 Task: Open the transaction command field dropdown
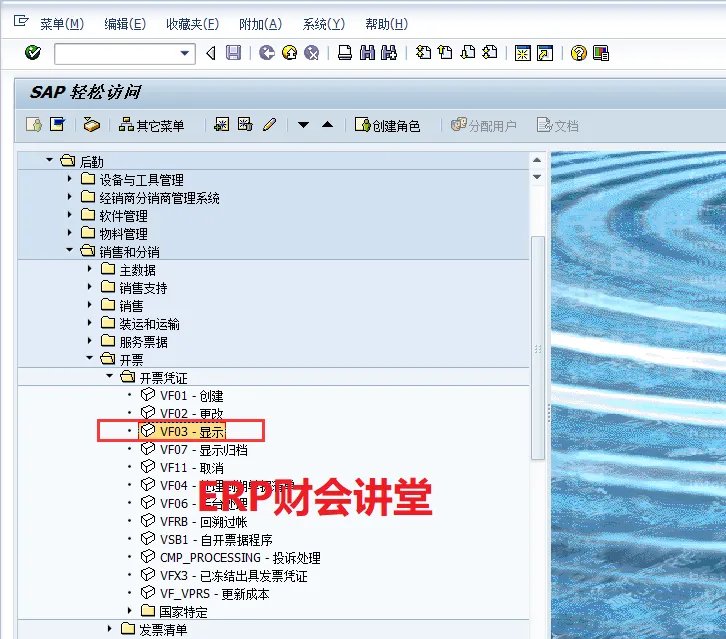[x=185, y=53]
